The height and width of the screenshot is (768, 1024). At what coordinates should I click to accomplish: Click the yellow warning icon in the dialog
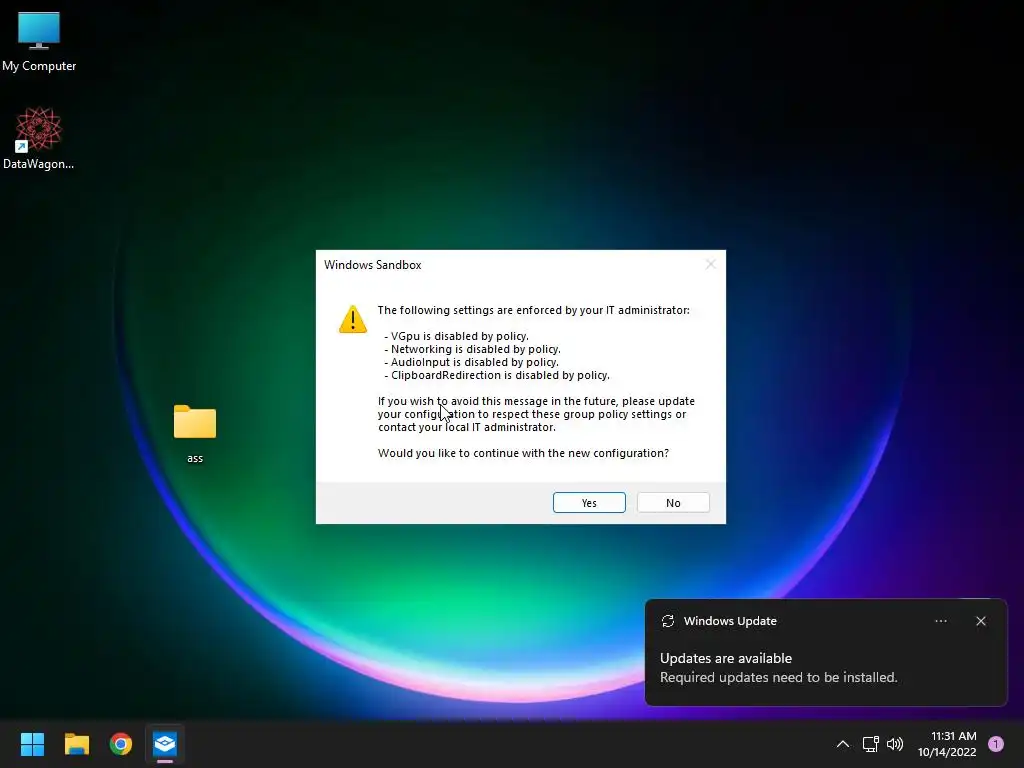(x=353, y=319)
